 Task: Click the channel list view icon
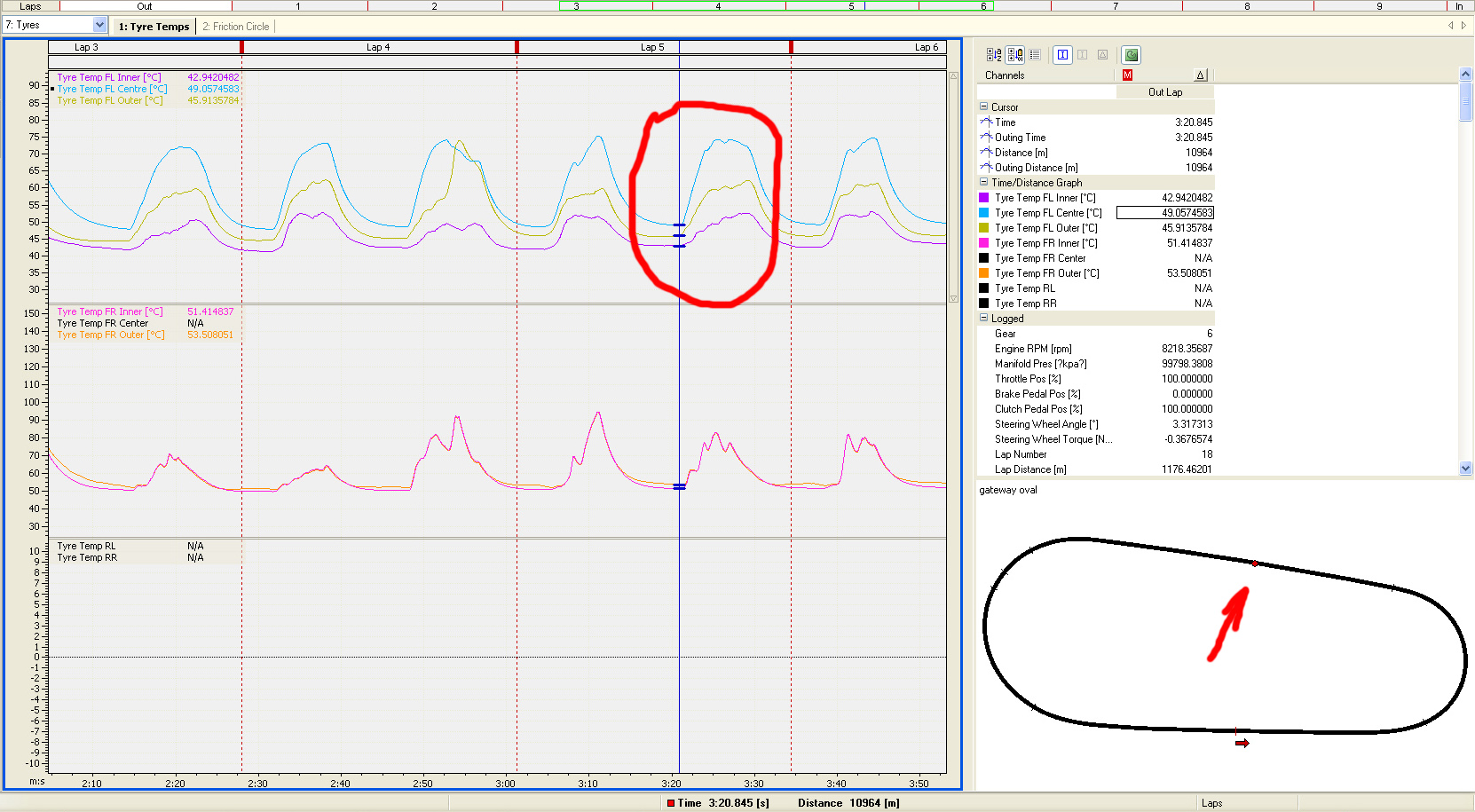1035,55
